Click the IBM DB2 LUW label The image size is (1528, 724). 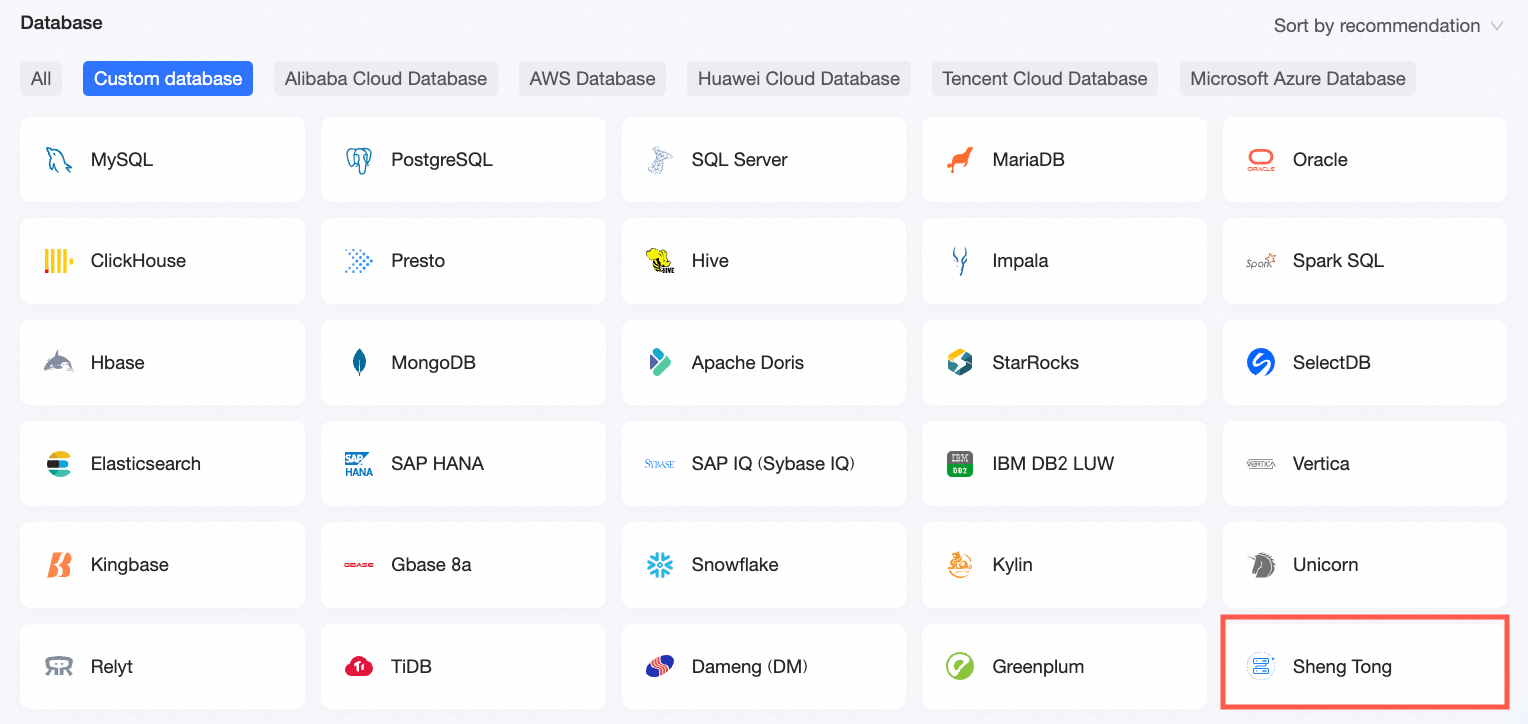click(1053, 464)
